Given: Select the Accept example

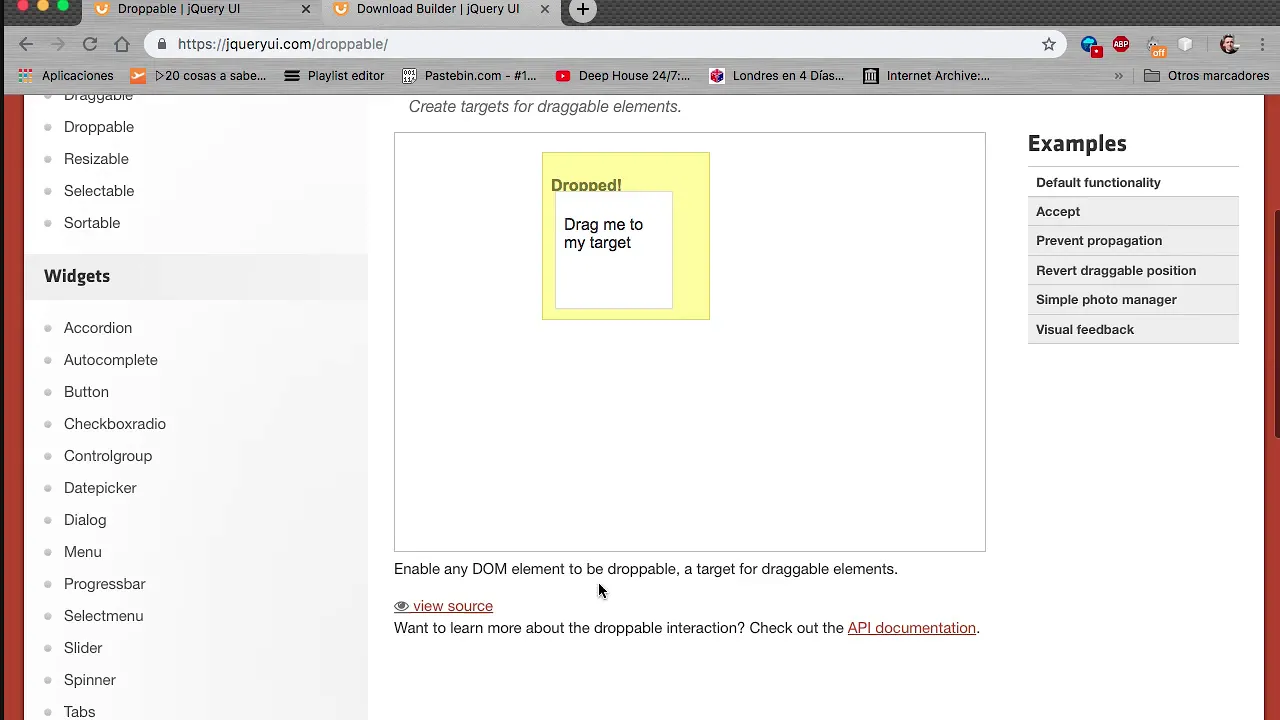Looking at the screenshot, I should tap(1133, 212).
